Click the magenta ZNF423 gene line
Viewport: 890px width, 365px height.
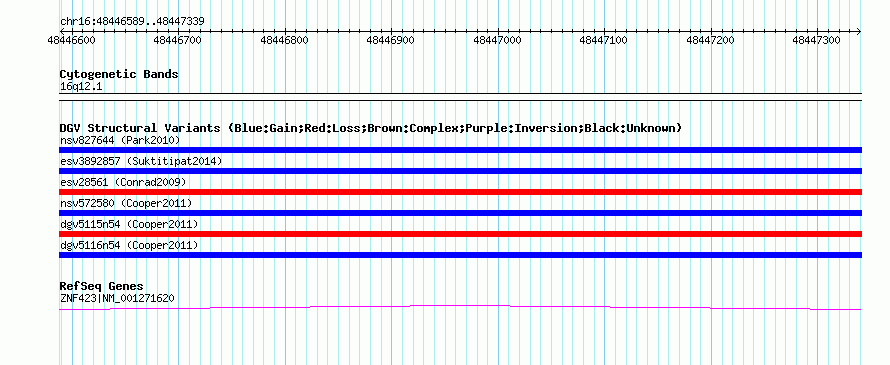[460, 307]
